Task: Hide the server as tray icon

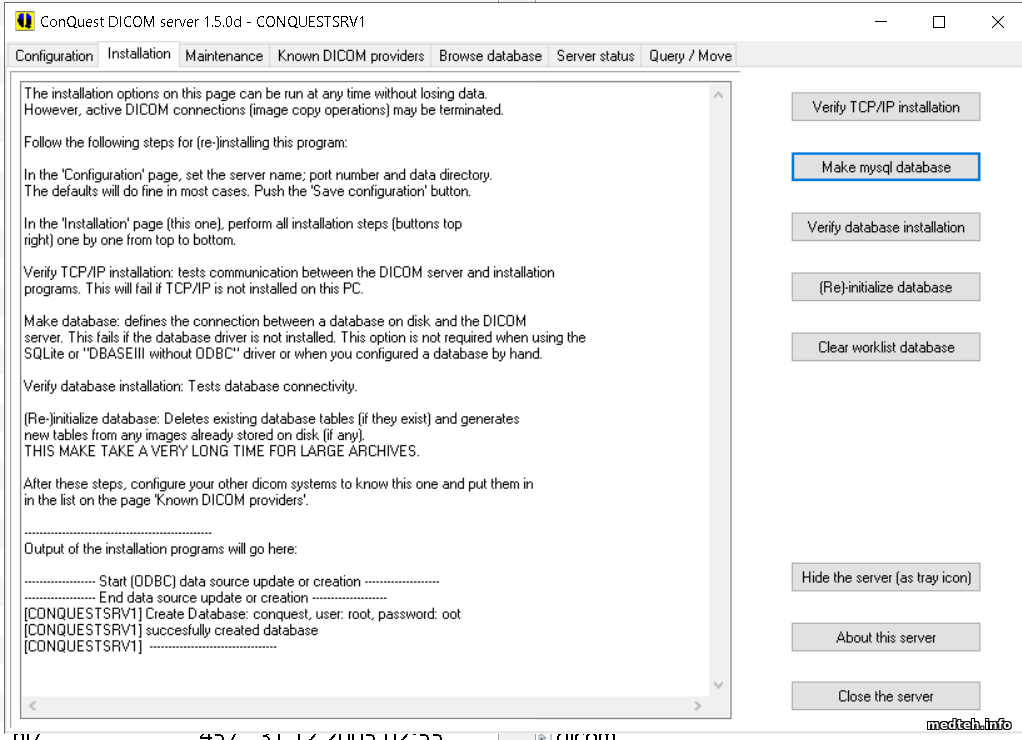Action: pyautogui.click(x=885, y=577)
